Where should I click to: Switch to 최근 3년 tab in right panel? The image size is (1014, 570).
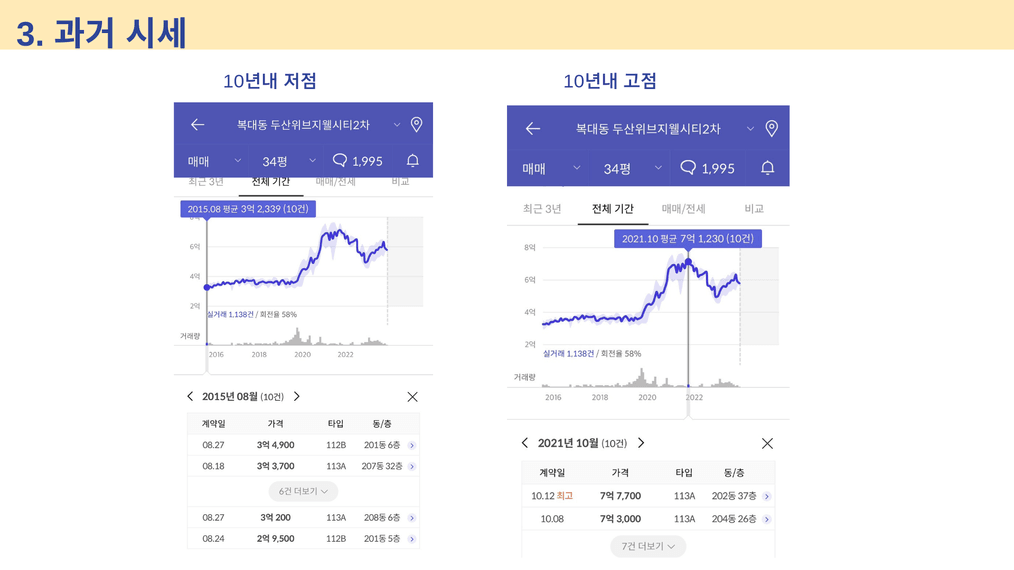(x=542, y=208)
